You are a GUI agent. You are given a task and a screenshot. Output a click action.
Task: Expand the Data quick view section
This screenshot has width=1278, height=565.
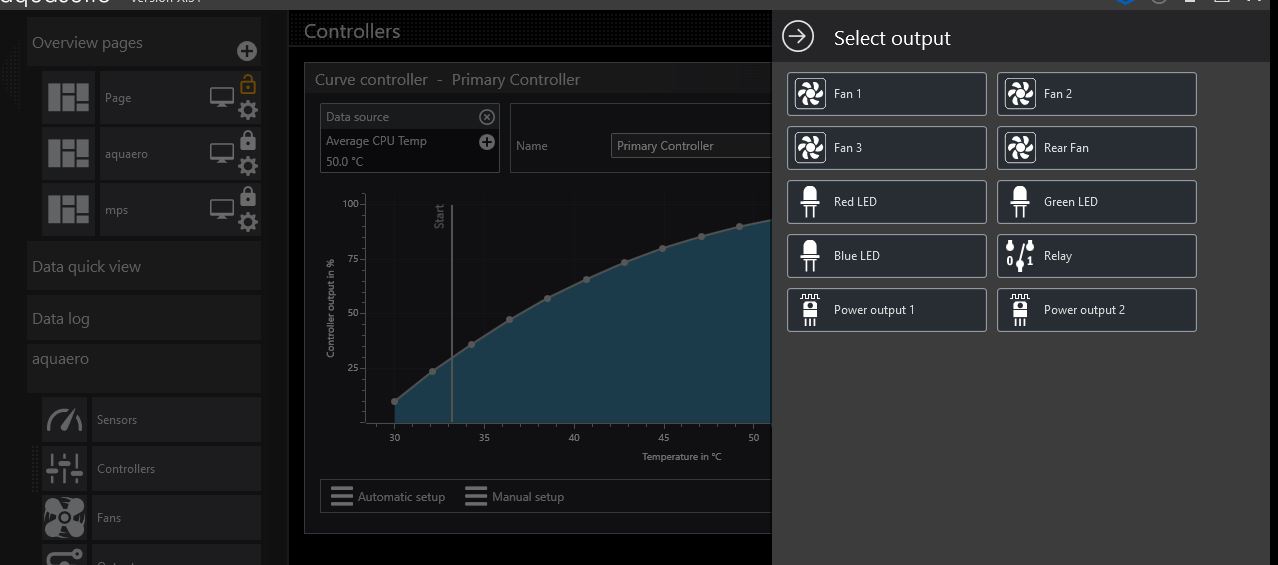[144, 267]
